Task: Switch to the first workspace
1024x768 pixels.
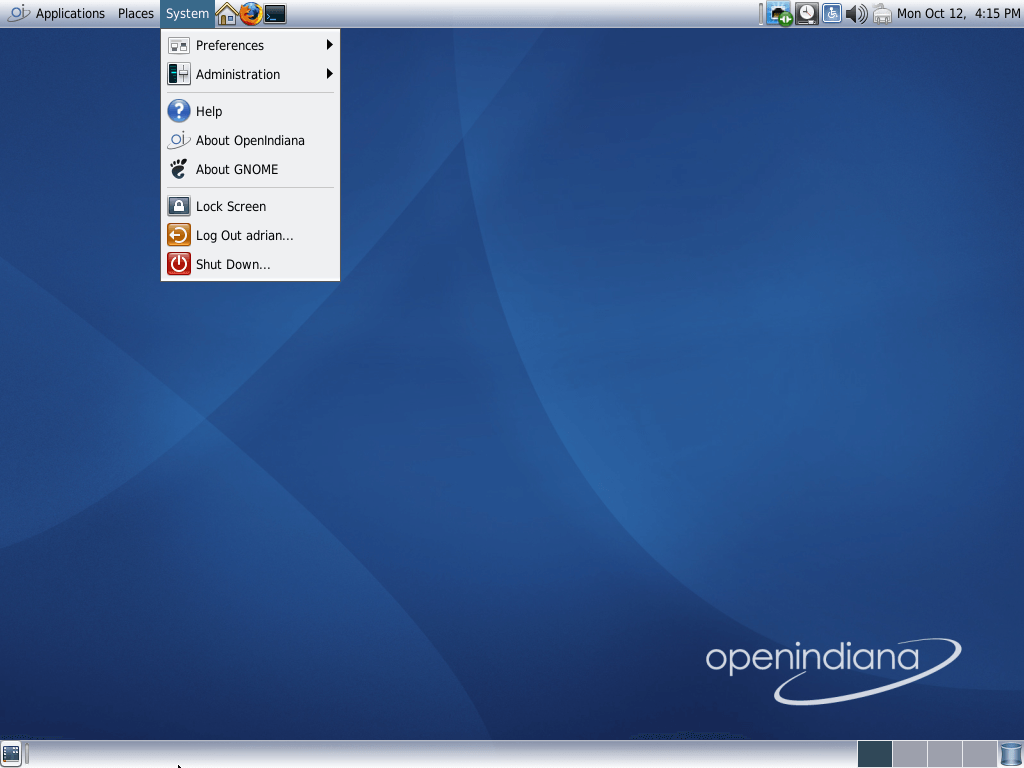Action: pos(874,754)
